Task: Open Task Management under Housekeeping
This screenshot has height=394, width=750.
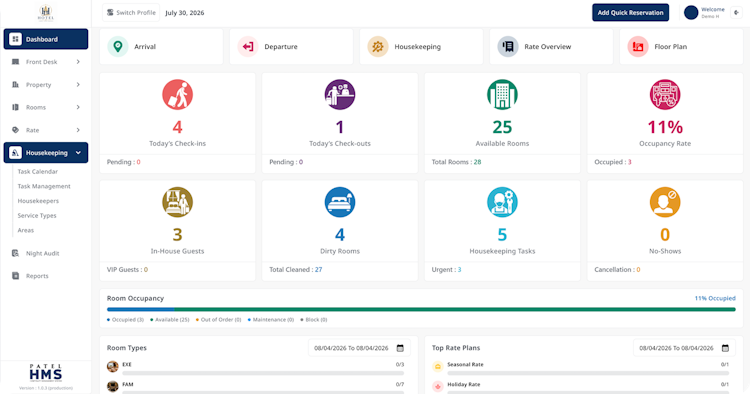Action: click(44, 186)
